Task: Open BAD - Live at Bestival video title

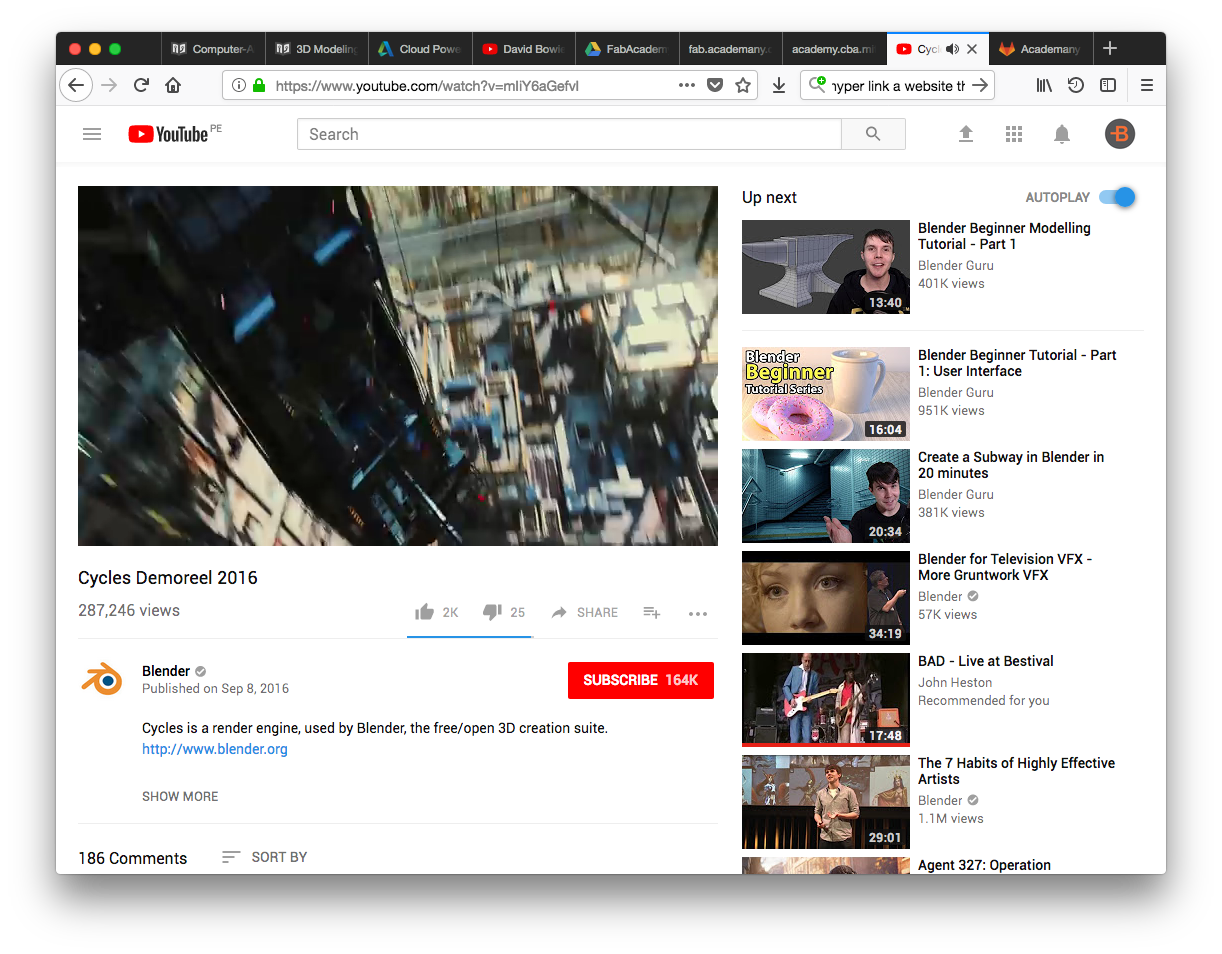Action: 985,661
